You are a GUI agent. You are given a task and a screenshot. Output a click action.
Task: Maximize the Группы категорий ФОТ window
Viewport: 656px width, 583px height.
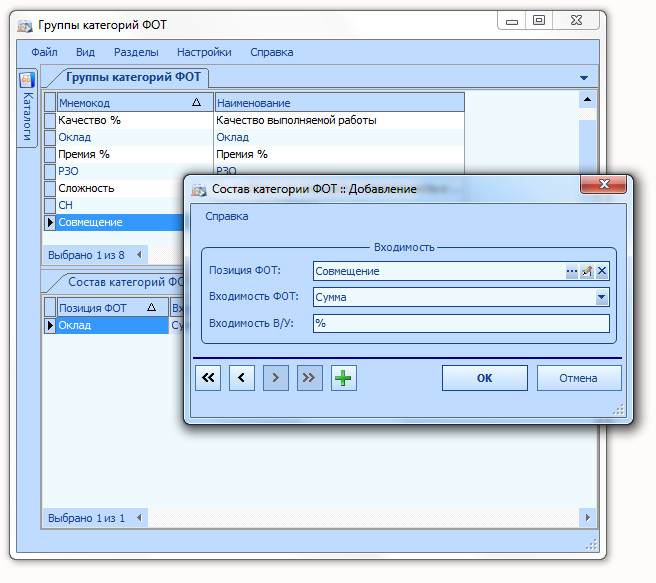pyautogui.click(x=539, y=20)
